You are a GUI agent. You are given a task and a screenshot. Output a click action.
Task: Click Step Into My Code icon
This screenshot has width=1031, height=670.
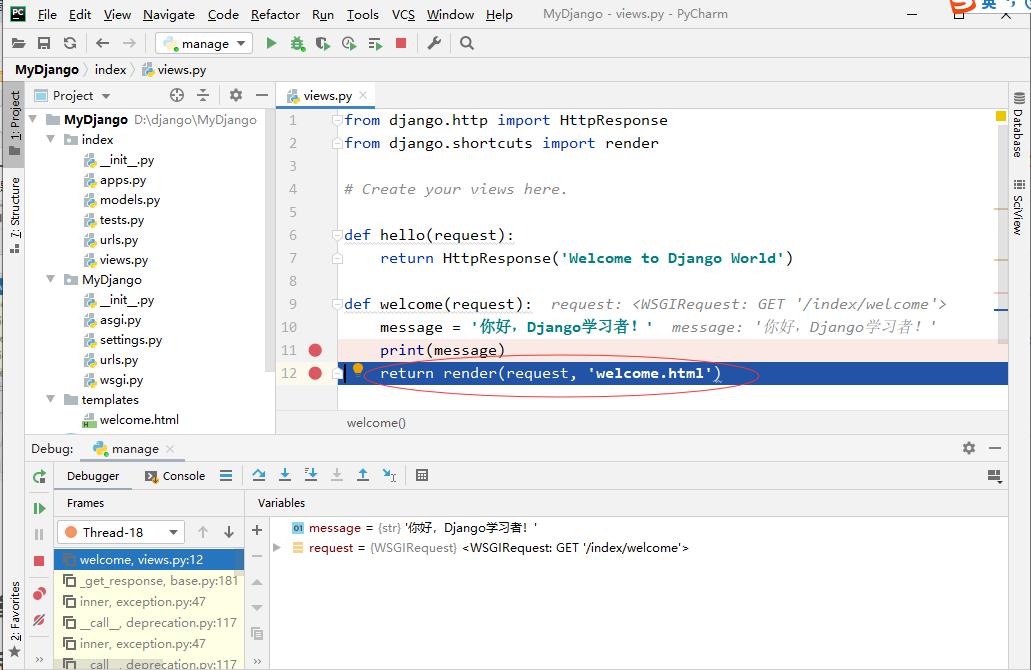(x=311, y=475)
